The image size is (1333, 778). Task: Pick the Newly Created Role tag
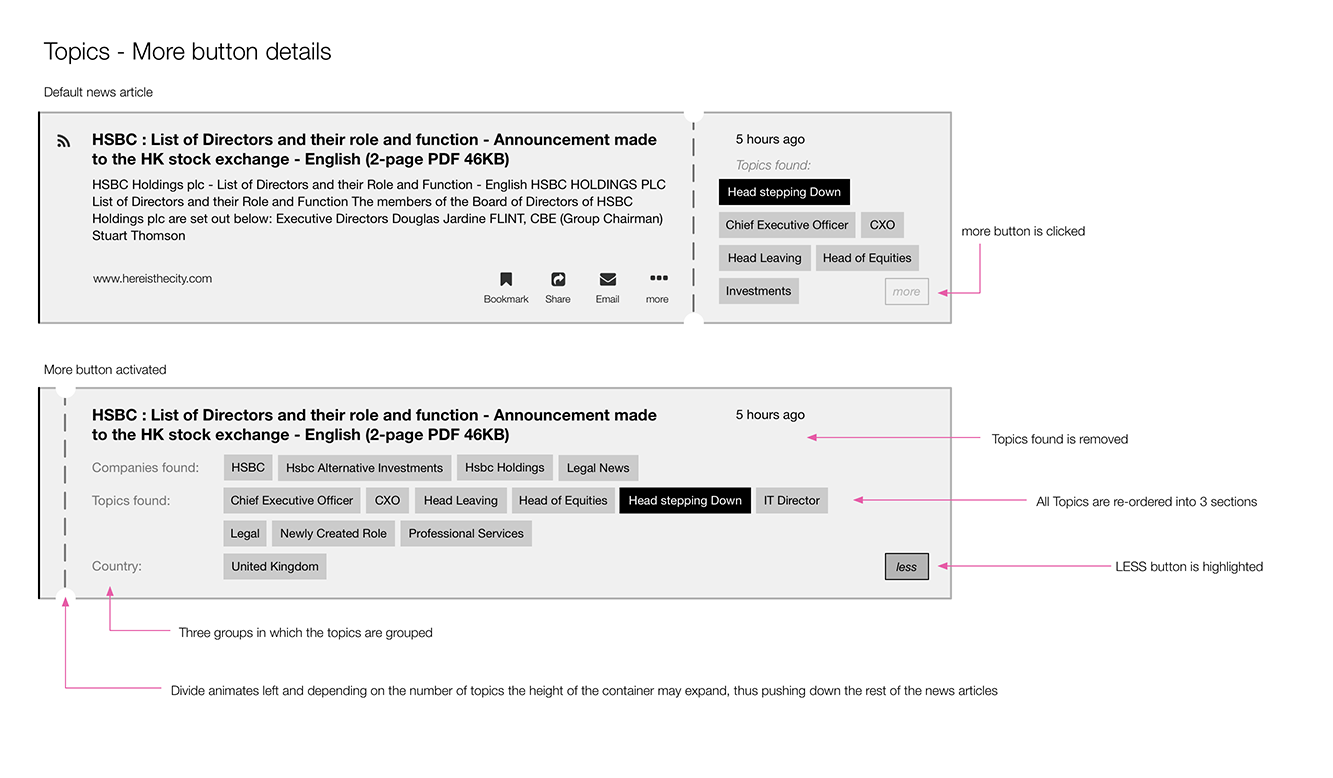333,534
